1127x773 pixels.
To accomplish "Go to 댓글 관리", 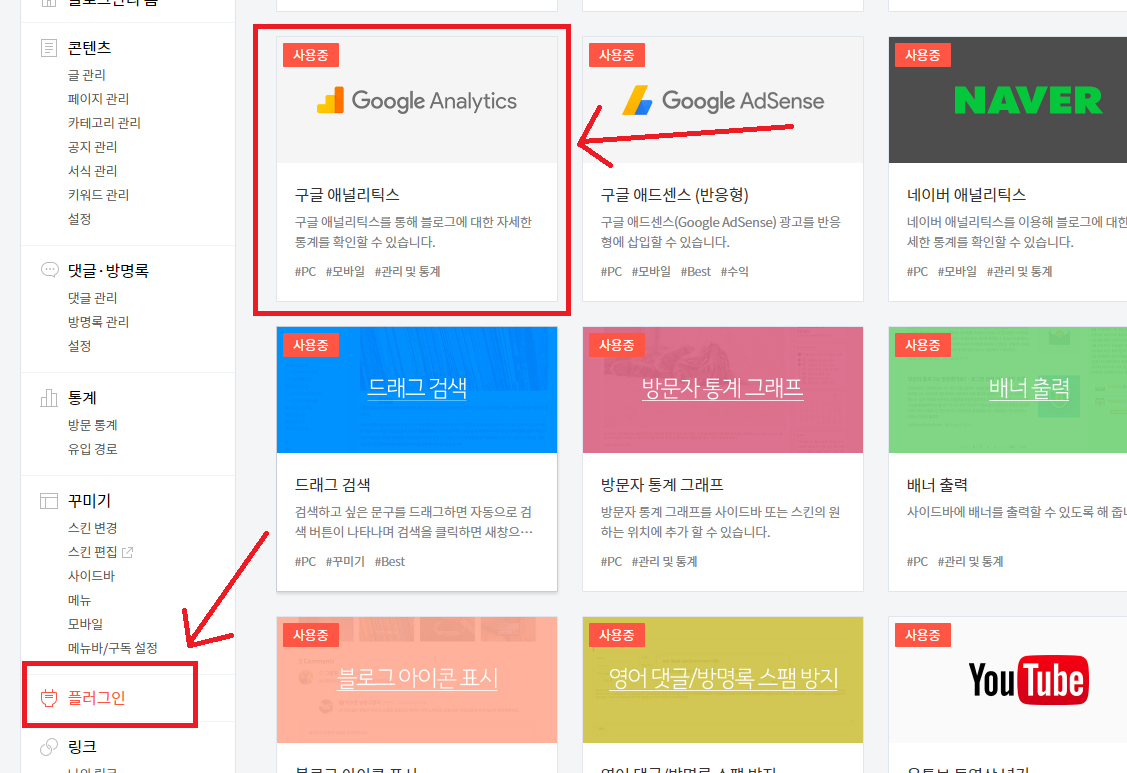I will pyautogui.click(x=92, y=298).
